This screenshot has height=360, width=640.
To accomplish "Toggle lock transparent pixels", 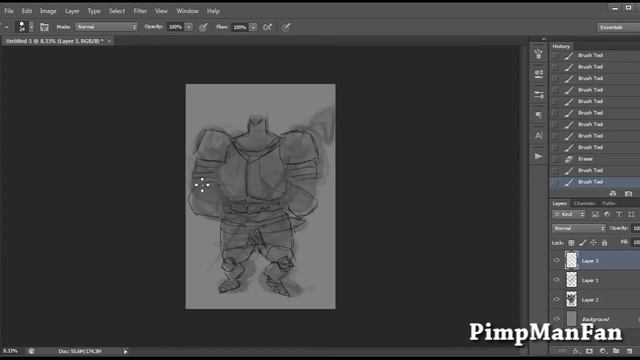I will (571, 243).
